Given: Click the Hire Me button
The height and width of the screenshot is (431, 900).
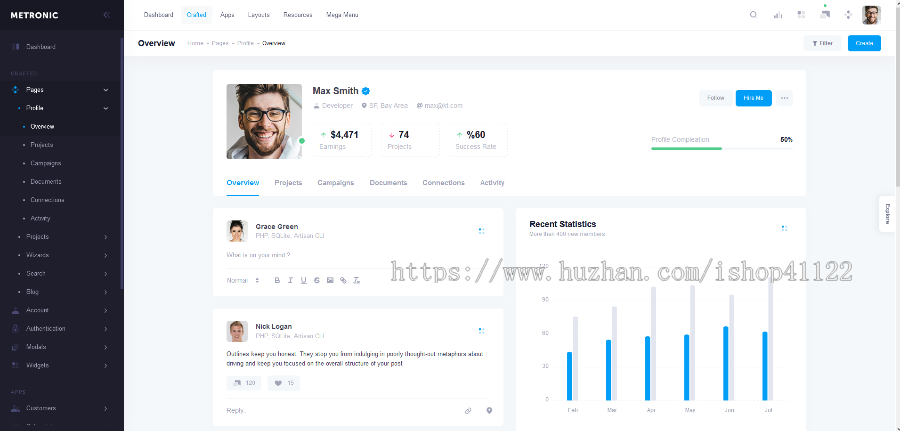Looking at the screenshot, I should point(754,98).
